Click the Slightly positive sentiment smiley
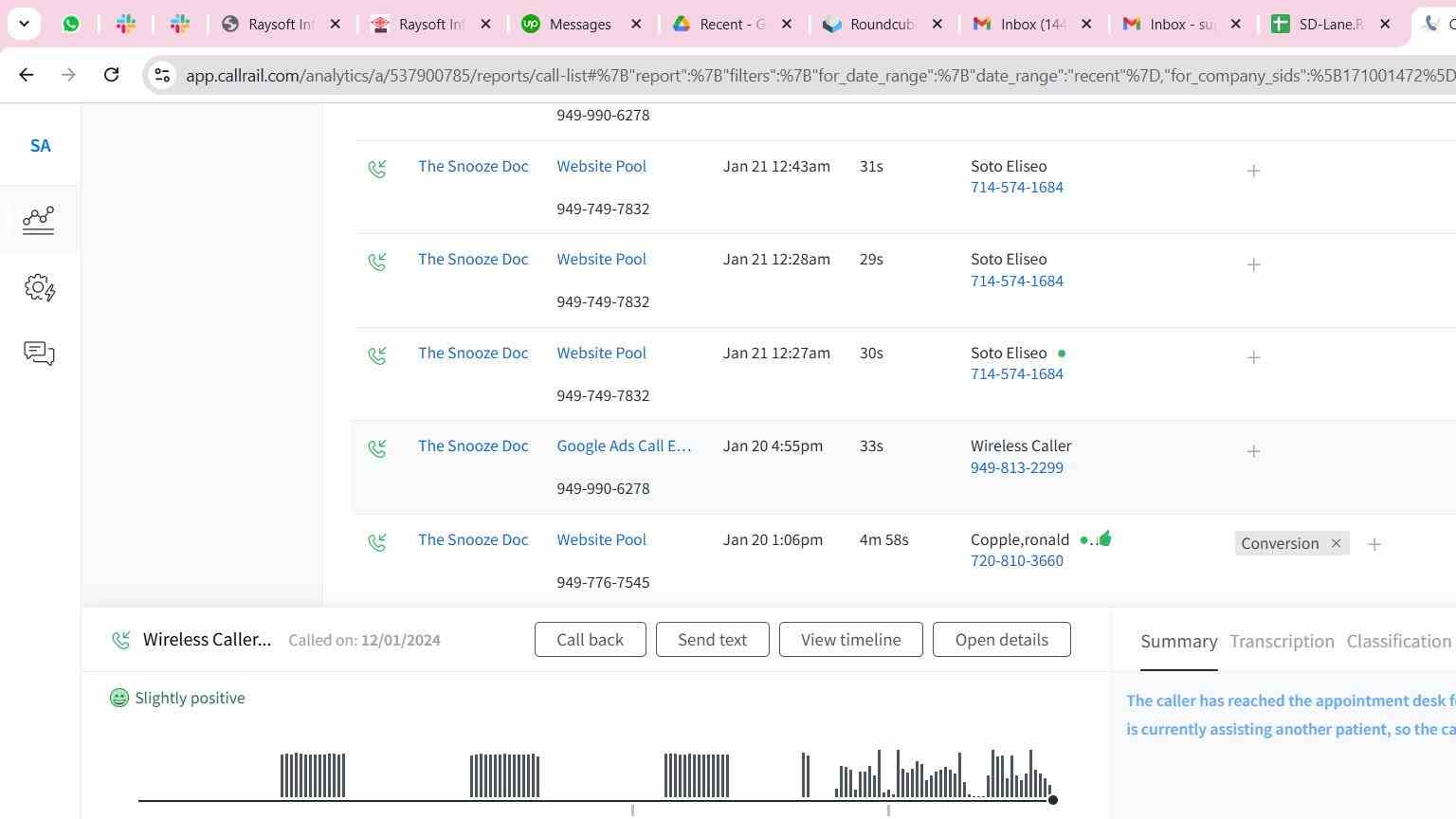 click(118, 699)
